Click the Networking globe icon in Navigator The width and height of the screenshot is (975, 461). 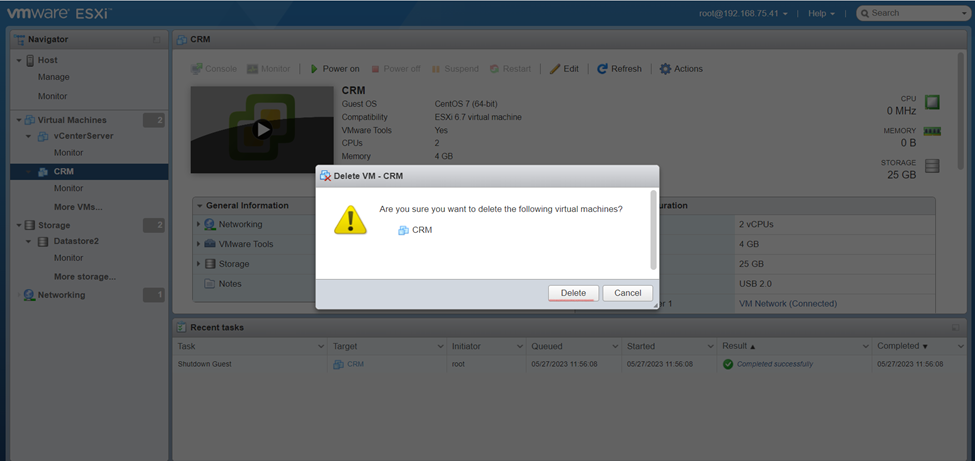[29, 295]
